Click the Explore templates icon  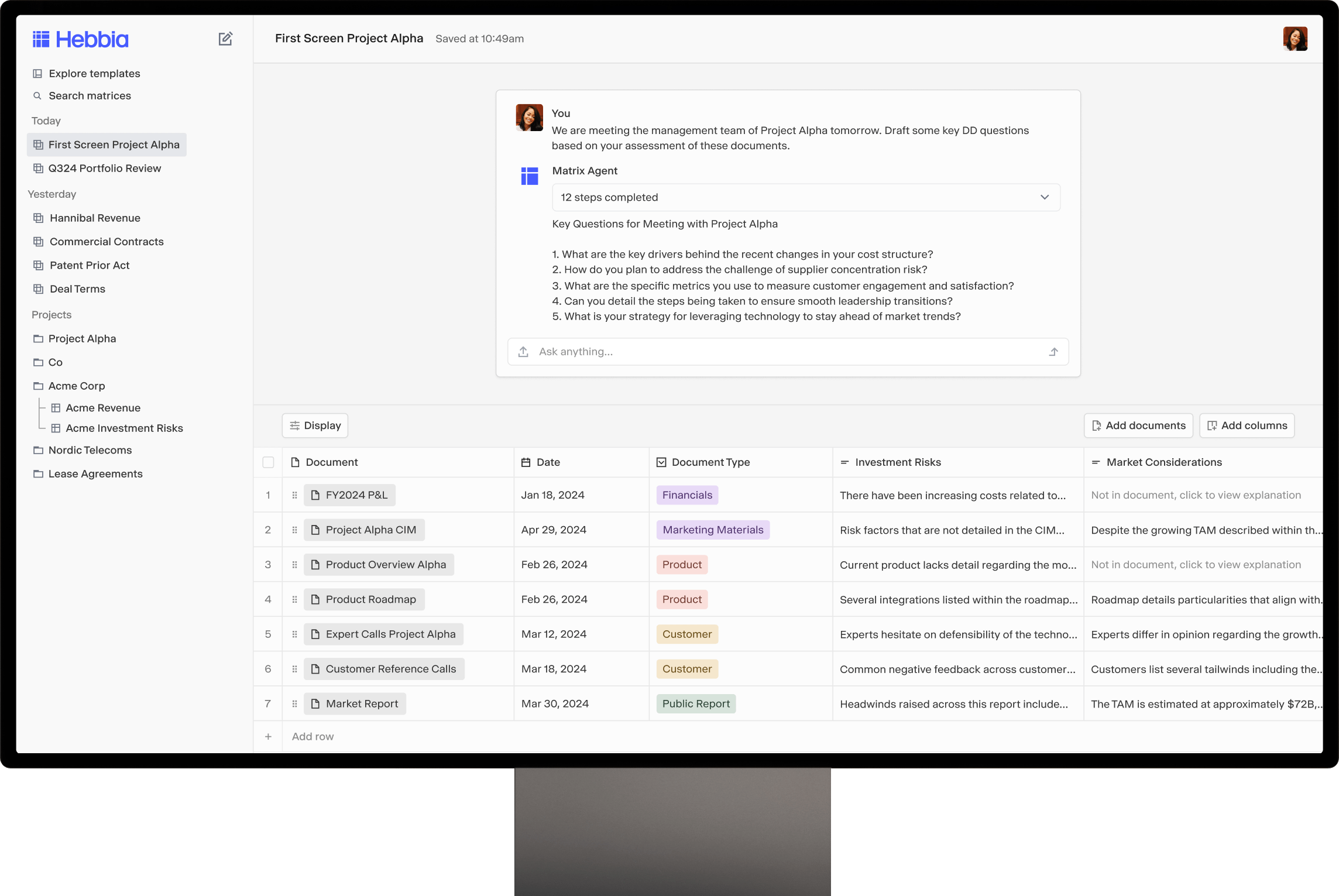coord(37,74)
